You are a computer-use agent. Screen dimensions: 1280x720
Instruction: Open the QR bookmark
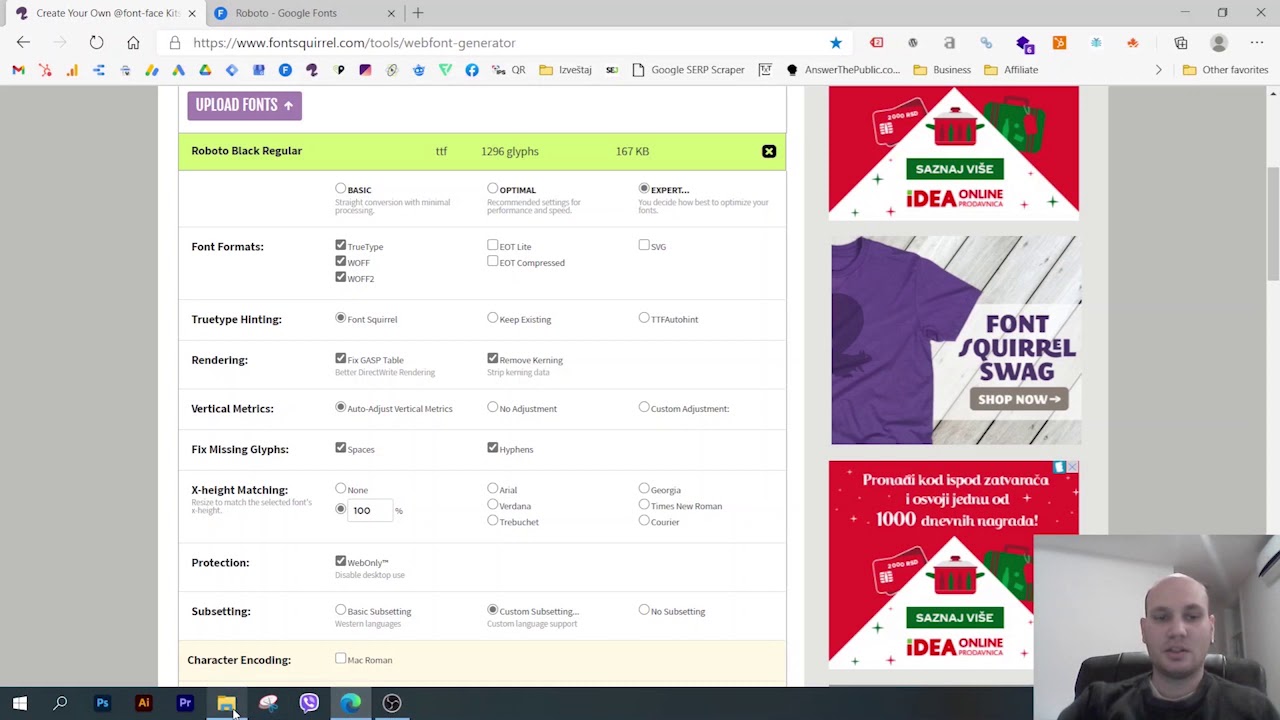(510, 70)
